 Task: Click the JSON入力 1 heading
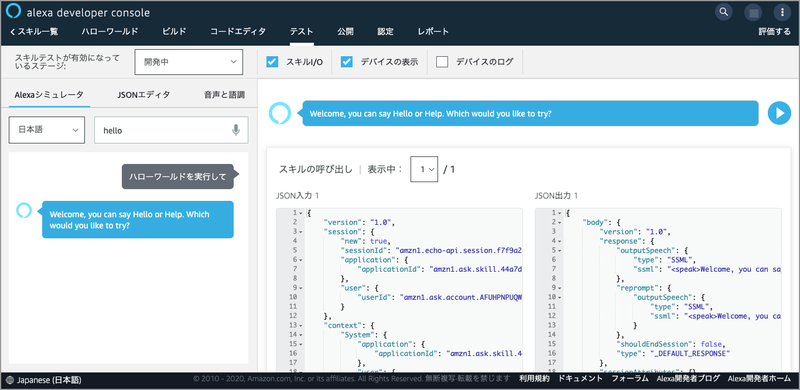pyautogui.click(x=297, y=195)
